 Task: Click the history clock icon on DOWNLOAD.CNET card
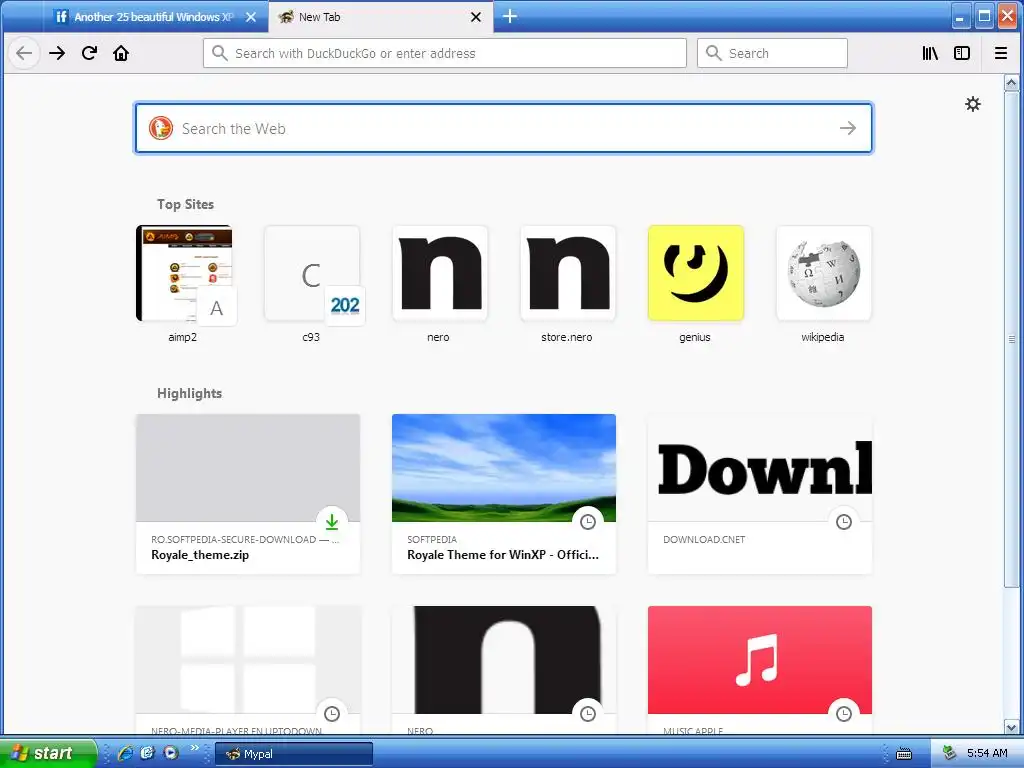(844, 521)
